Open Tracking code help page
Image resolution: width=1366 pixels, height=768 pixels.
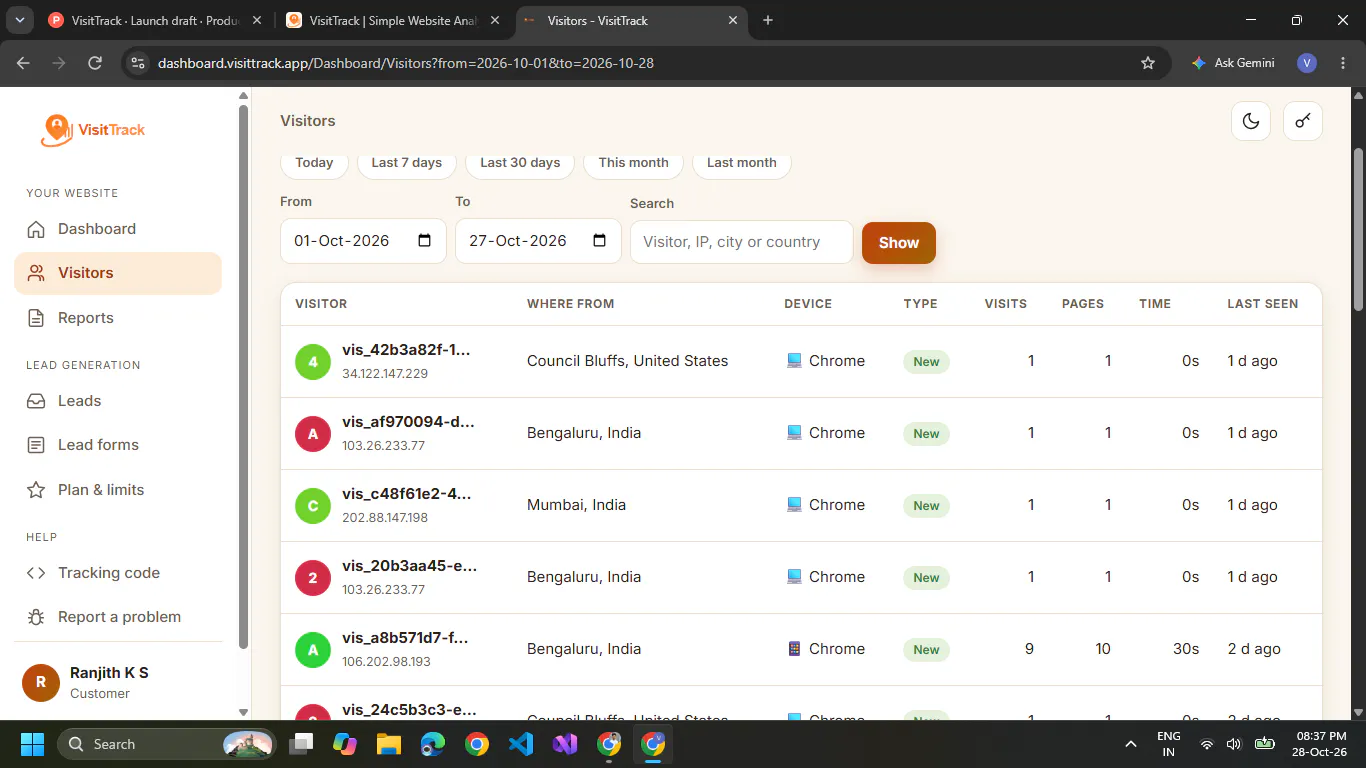pos(118,573)
